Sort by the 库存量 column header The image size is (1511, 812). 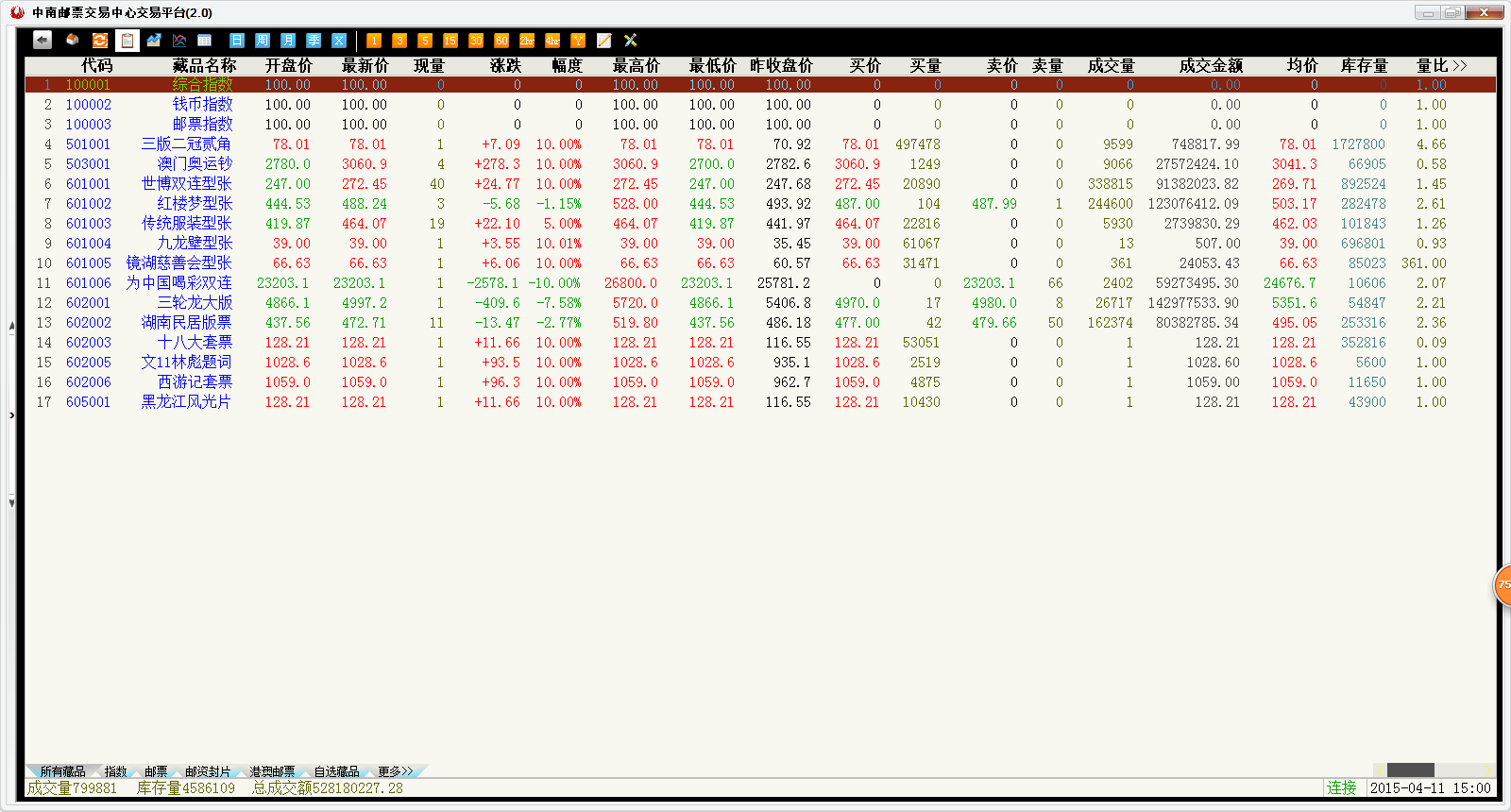1364,65
